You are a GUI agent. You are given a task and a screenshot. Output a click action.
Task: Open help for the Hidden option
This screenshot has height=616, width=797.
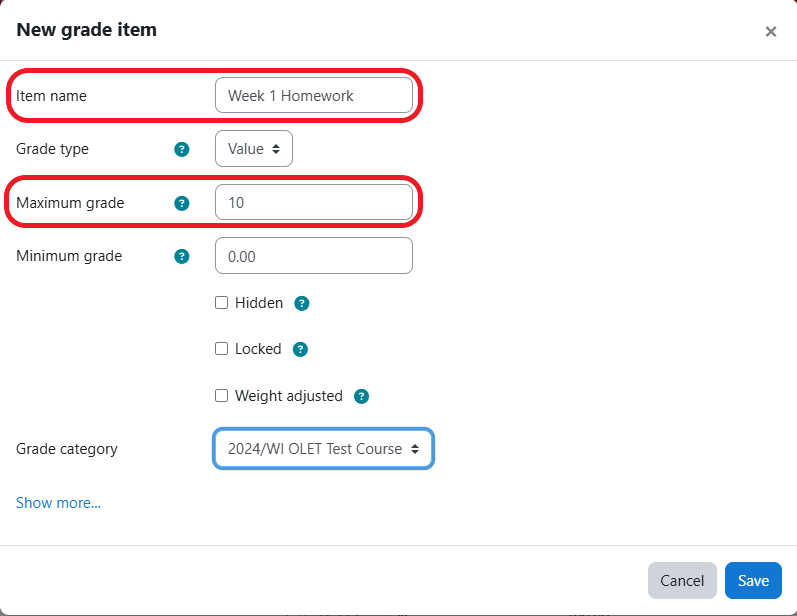pyautogui.click(x=302, y=303)
